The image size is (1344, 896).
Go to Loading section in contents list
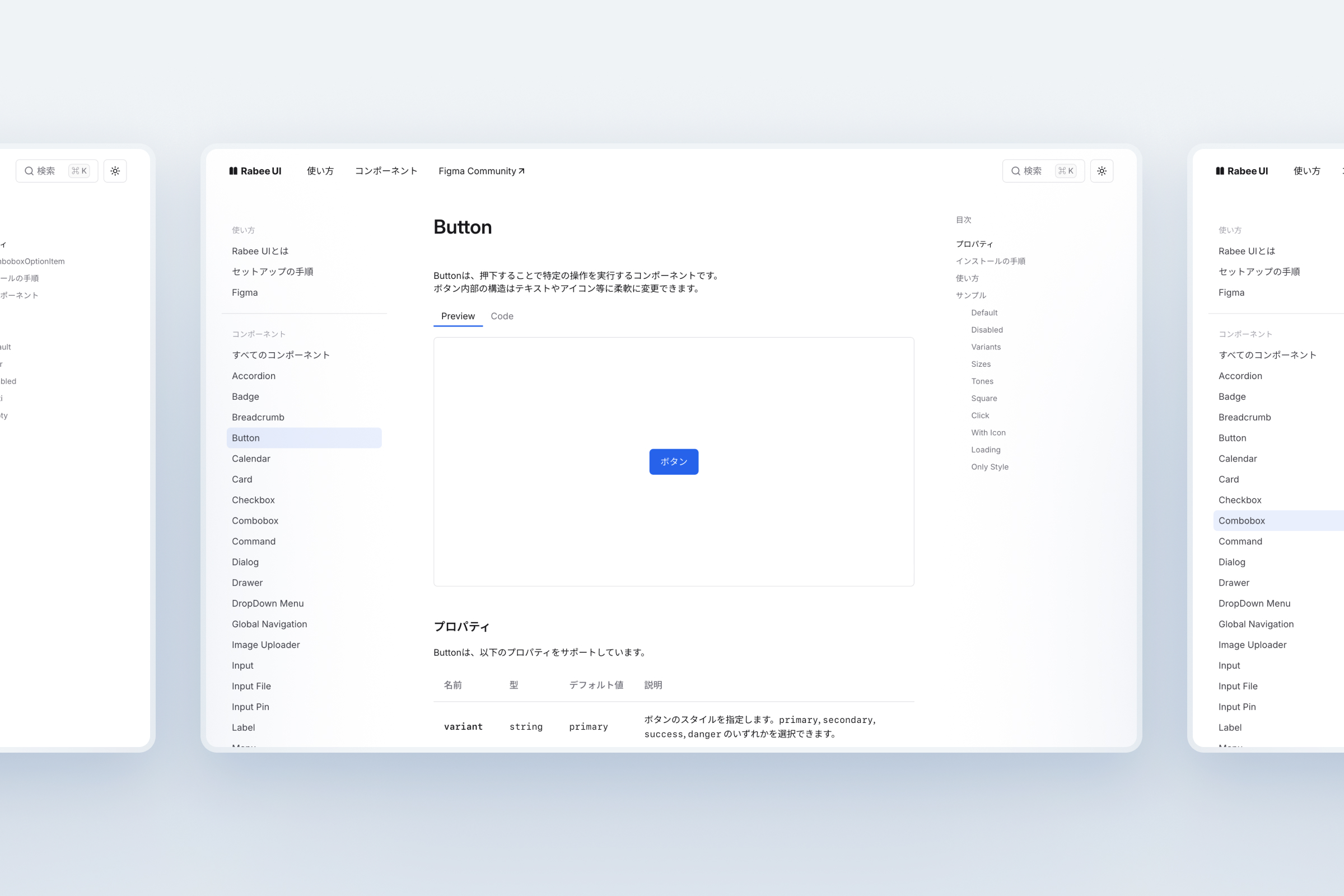(x=985, y=450)
